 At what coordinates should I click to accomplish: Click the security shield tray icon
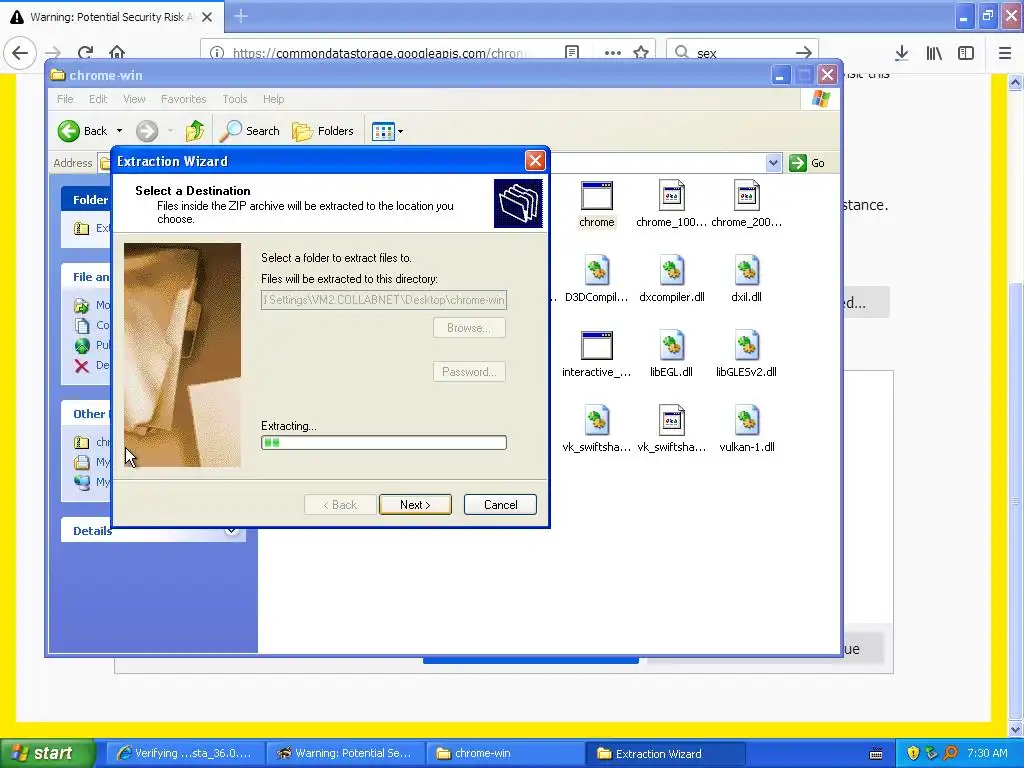pos(913,754)
